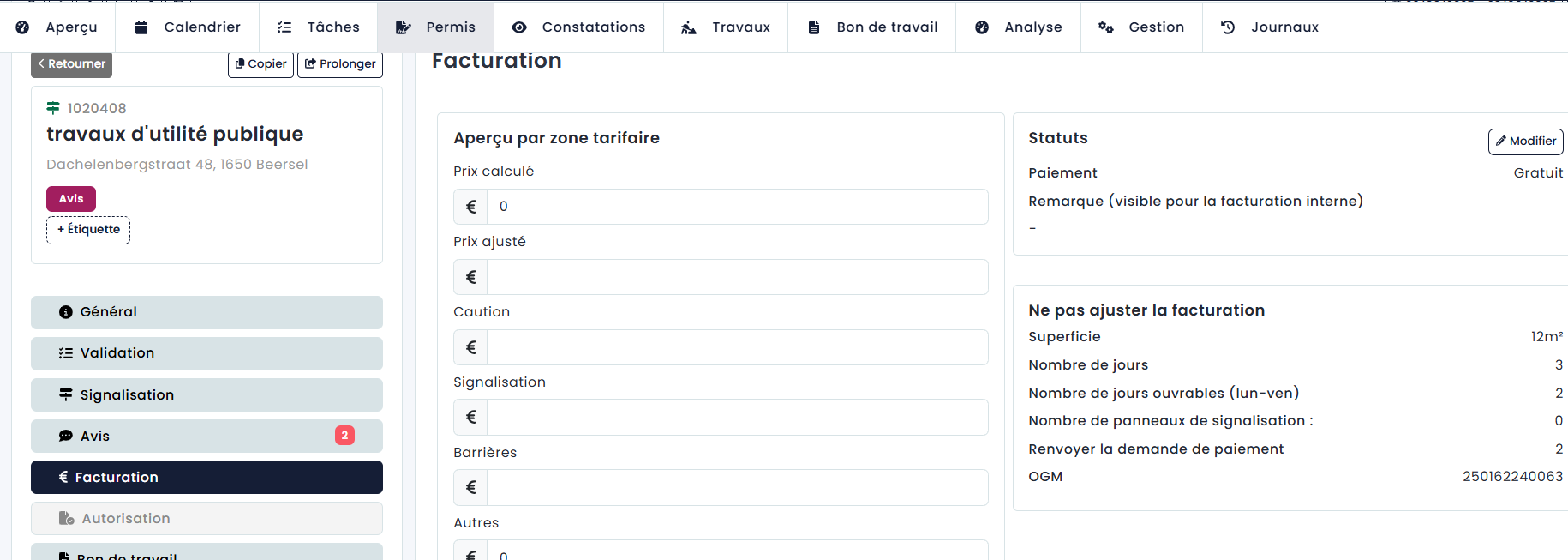
Task: Open the Gestion tab
Action: [x=1141, y=27]
